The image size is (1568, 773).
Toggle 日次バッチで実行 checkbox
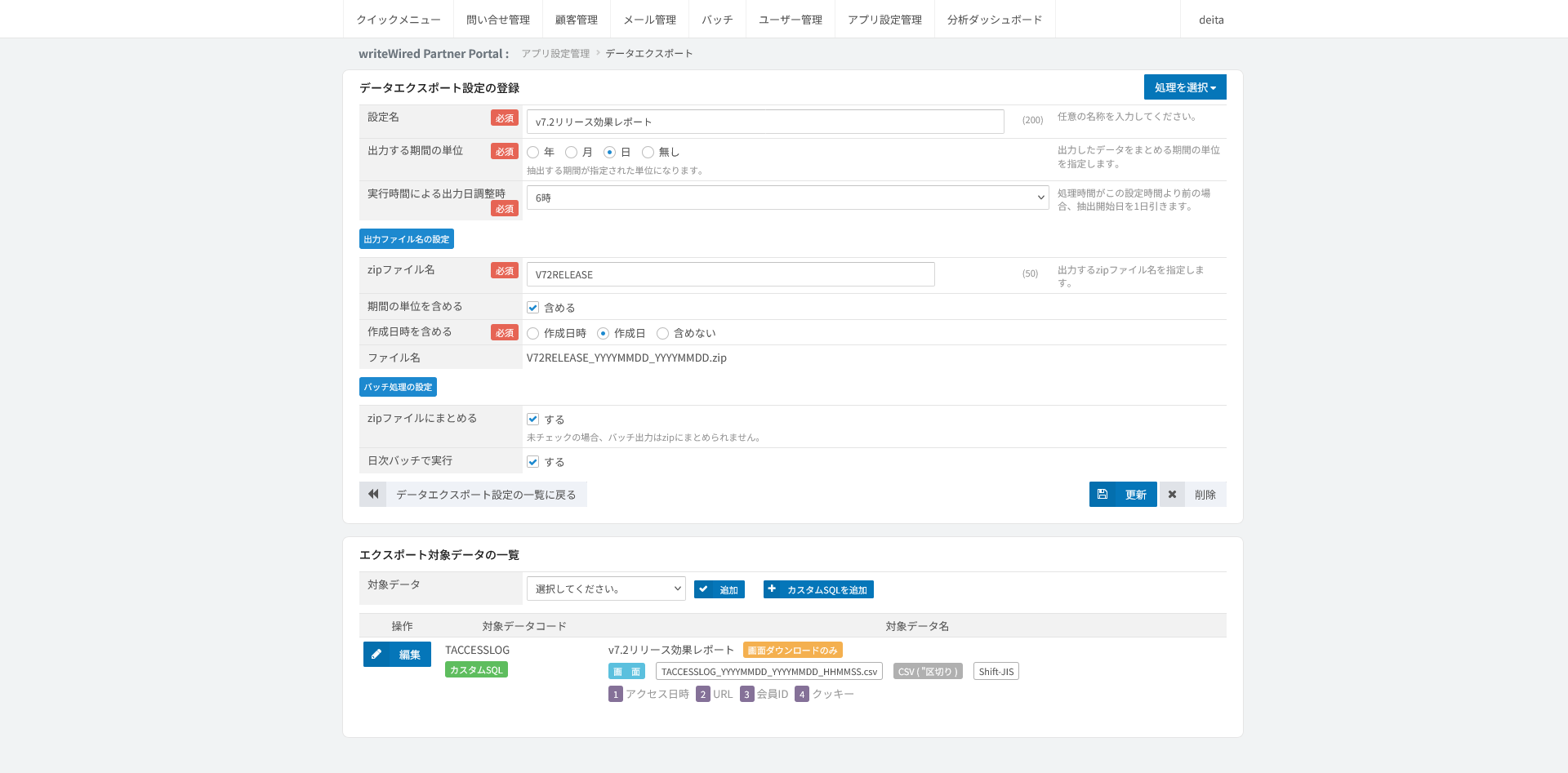coord(533,462)
